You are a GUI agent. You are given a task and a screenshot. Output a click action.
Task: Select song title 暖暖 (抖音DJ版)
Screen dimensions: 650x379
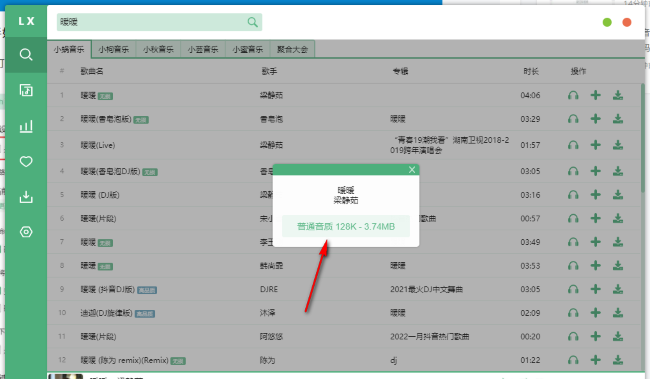108,289
